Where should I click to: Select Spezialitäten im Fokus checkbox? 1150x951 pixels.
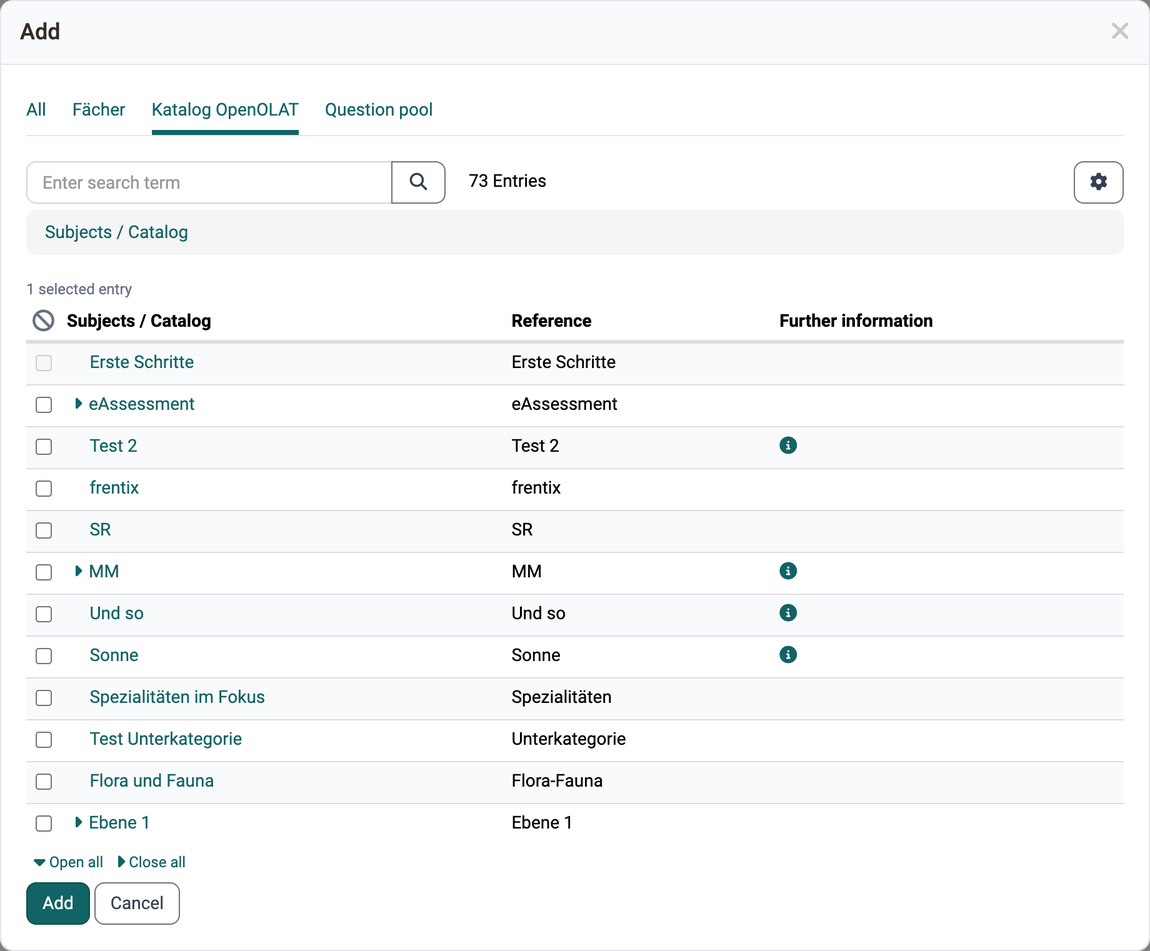point(44,697)
